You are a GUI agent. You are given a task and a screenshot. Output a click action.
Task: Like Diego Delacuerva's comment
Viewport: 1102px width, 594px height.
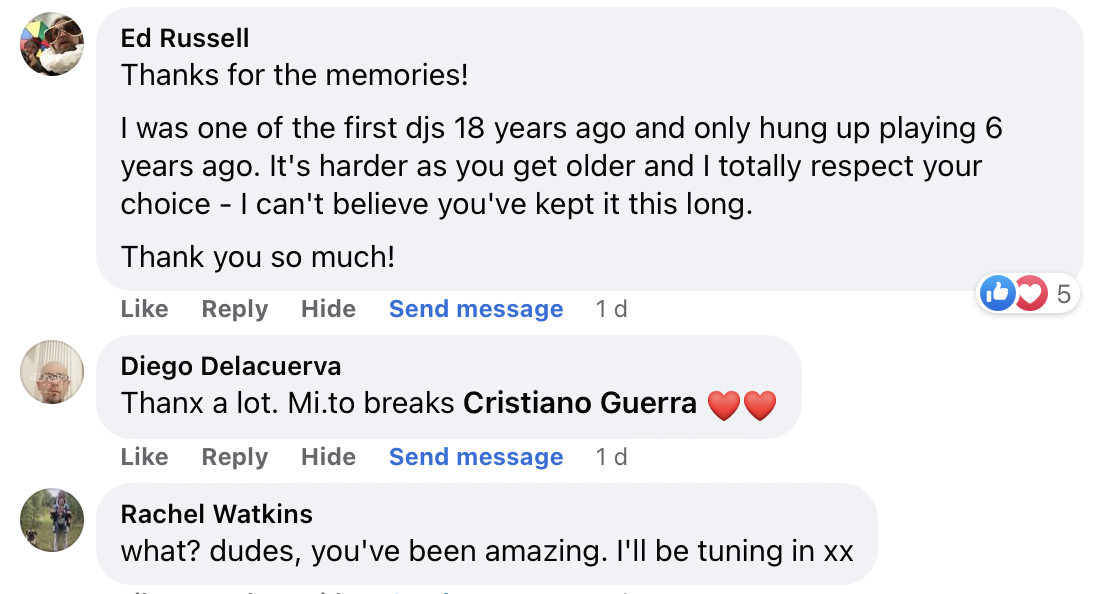144,457
